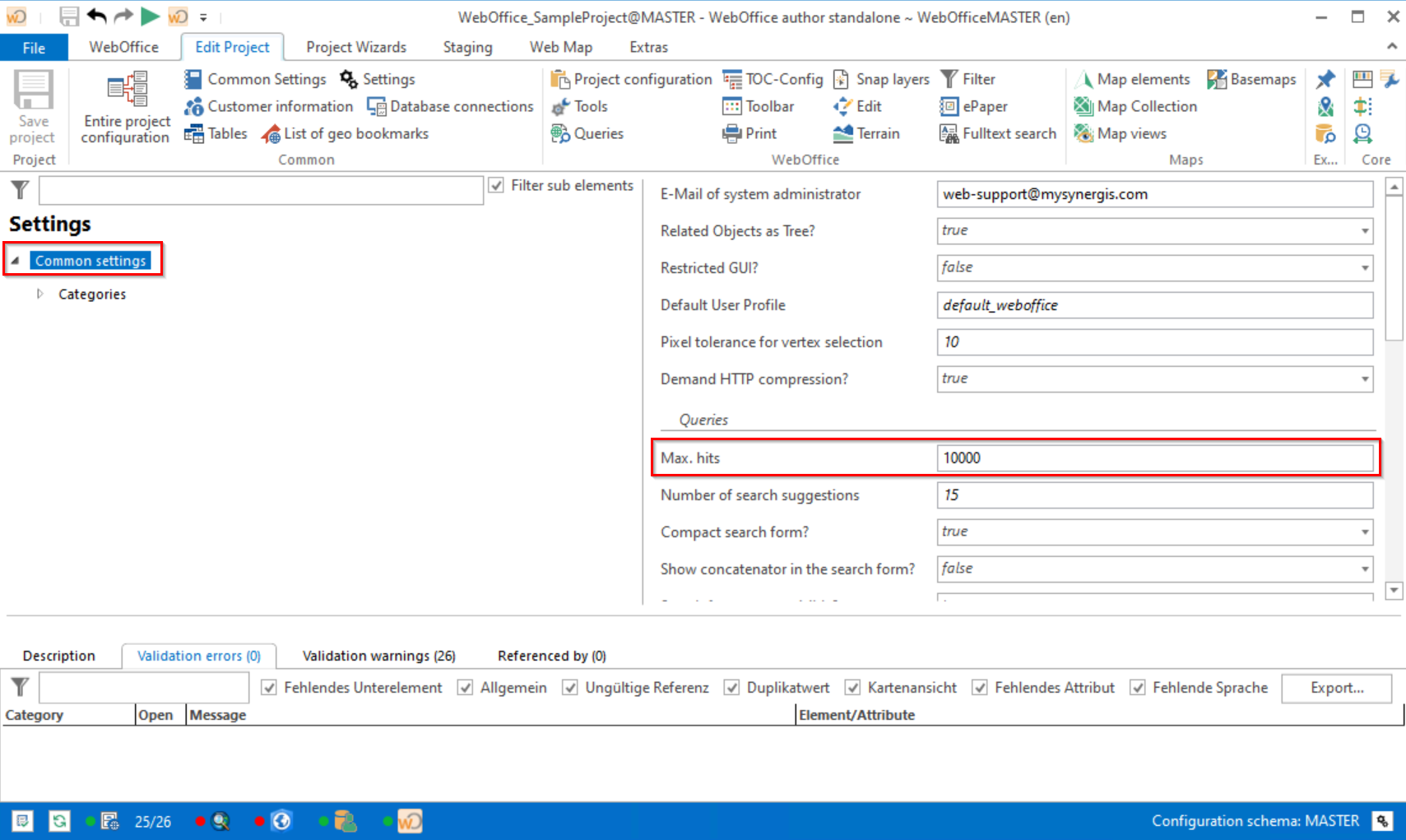
Task: Click the Export button for validation errors
Action: [x=1336, y=688]
